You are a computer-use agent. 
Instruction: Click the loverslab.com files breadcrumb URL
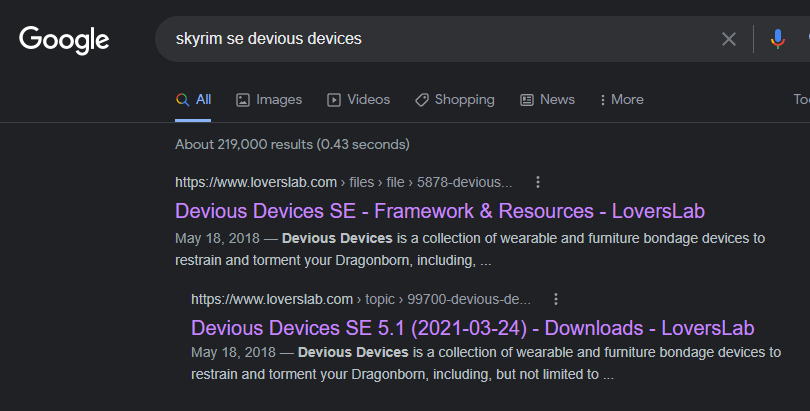pos(344,182)
